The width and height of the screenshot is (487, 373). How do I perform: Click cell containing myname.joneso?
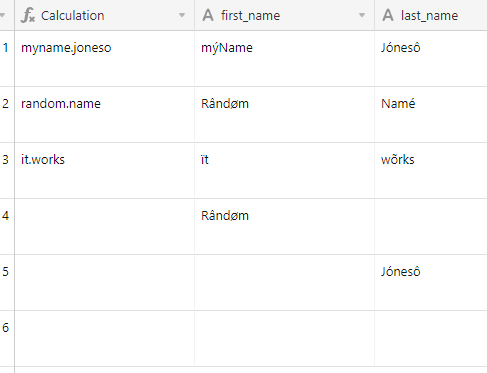coord(105,59)
